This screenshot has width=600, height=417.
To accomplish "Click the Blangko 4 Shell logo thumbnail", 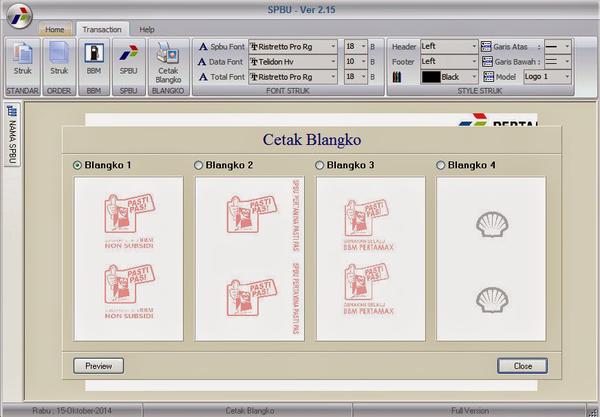I will [491, 259].
